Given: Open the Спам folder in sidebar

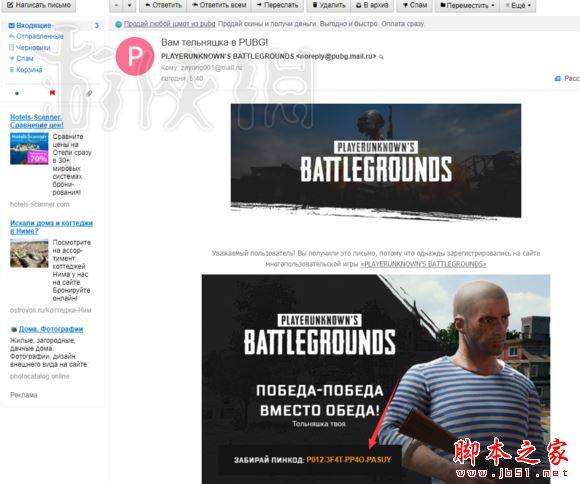Looking at the screenshot, I should 21,58.
